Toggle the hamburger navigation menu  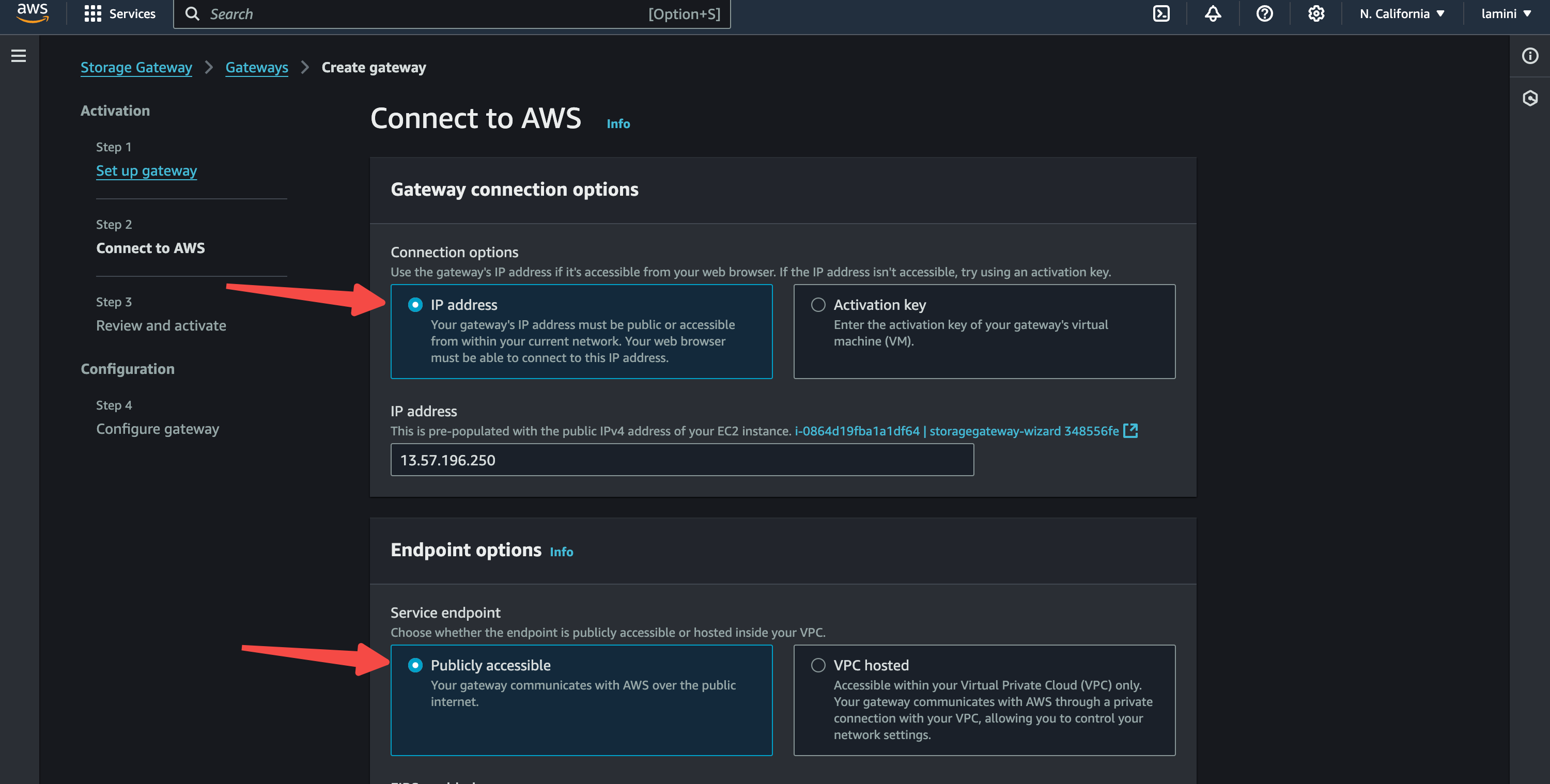click(19, 56)
